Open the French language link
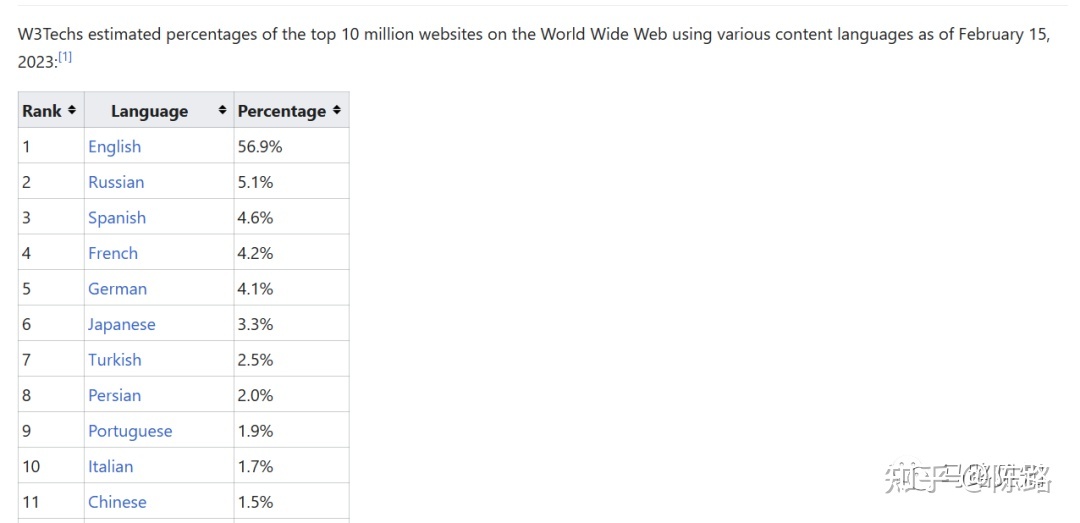 coord(113,254)
